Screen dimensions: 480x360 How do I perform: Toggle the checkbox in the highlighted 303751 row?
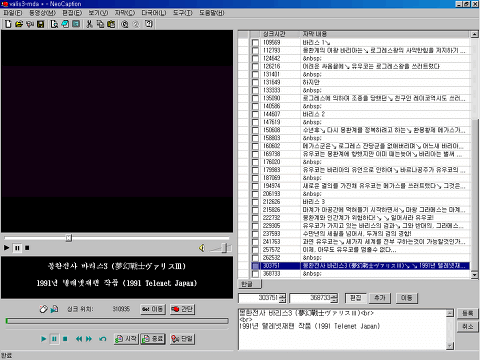(255, 266)
